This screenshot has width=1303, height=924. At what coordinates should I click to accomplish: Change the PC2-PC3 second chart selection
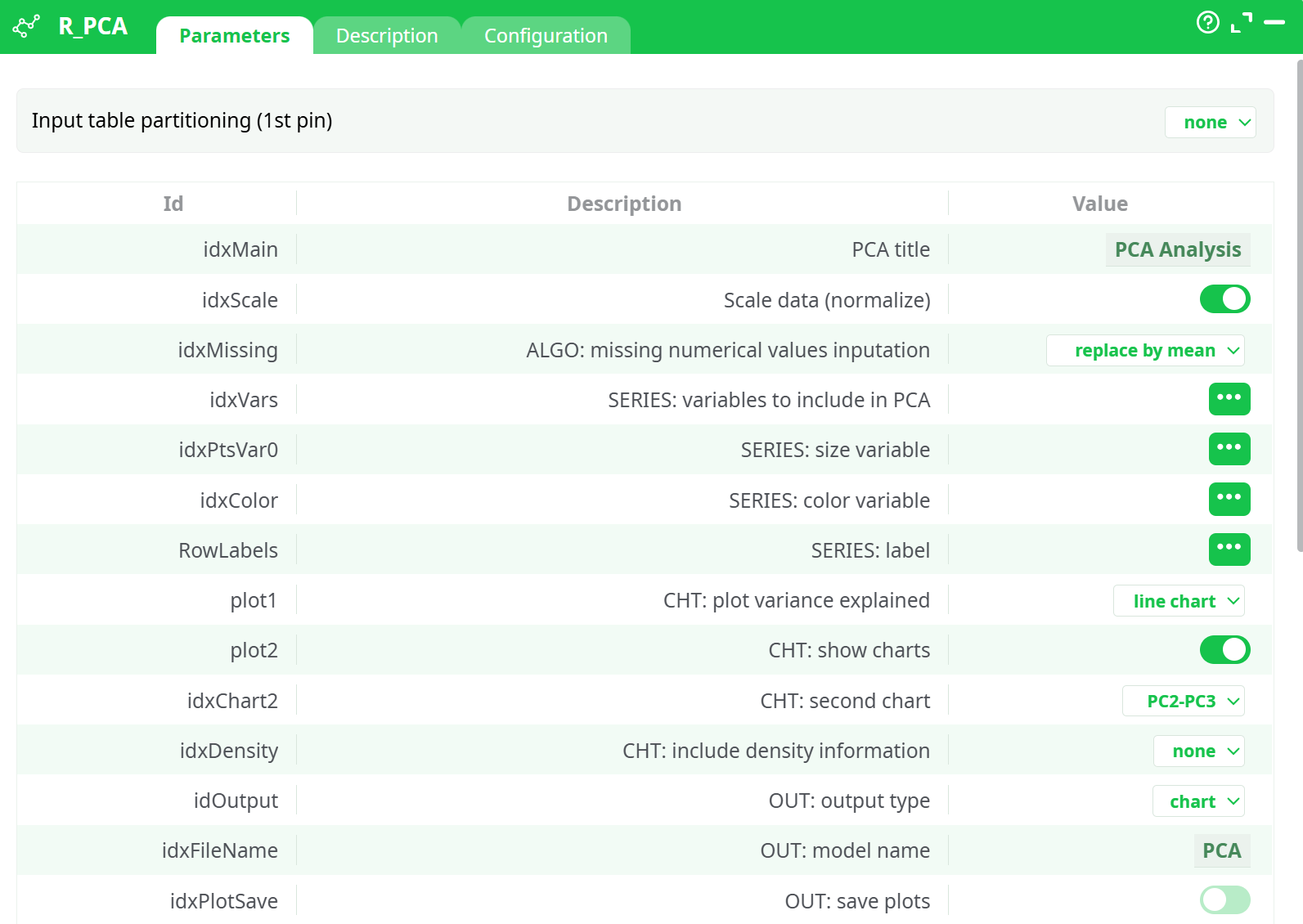1183,702
